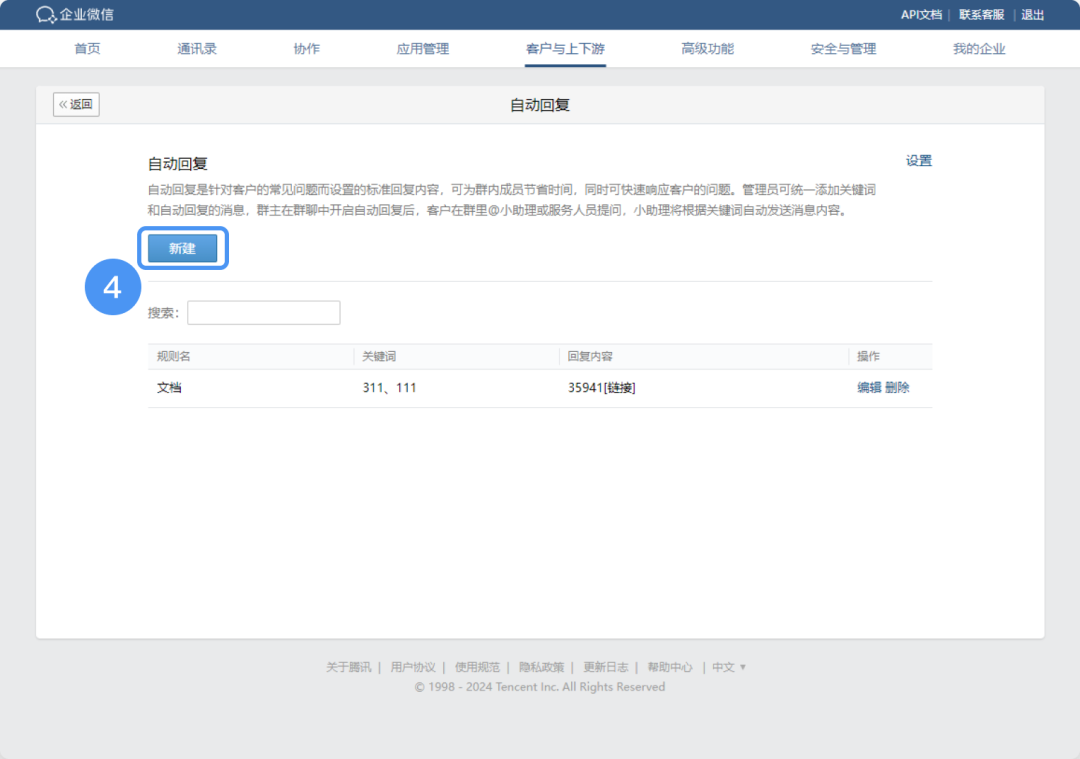Open the 帮助中心 footer link
Image resolution: width=1080 pixels, height=759 pixels.
point(669,667)
